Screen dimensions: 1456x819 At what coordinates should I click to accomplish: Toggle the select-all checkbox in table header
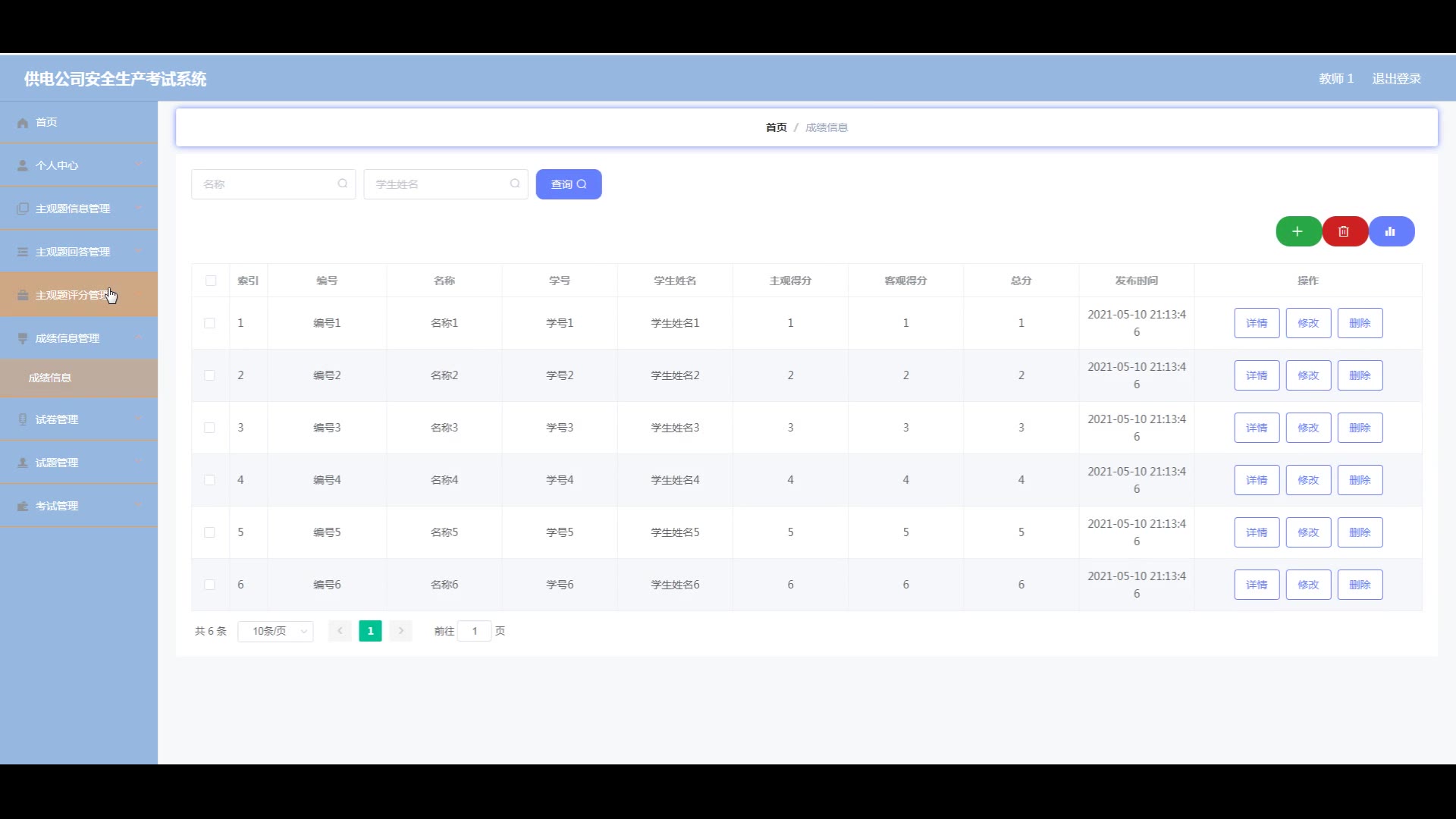tap(211, 281)
